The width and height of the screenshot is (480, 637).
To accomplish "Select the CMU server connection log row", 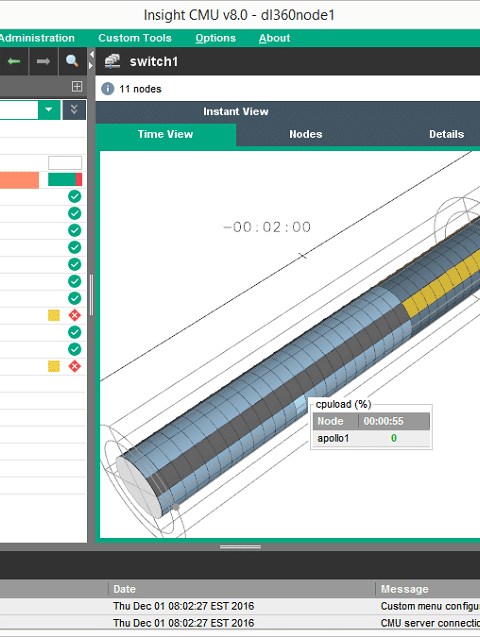I will point(240,623).
